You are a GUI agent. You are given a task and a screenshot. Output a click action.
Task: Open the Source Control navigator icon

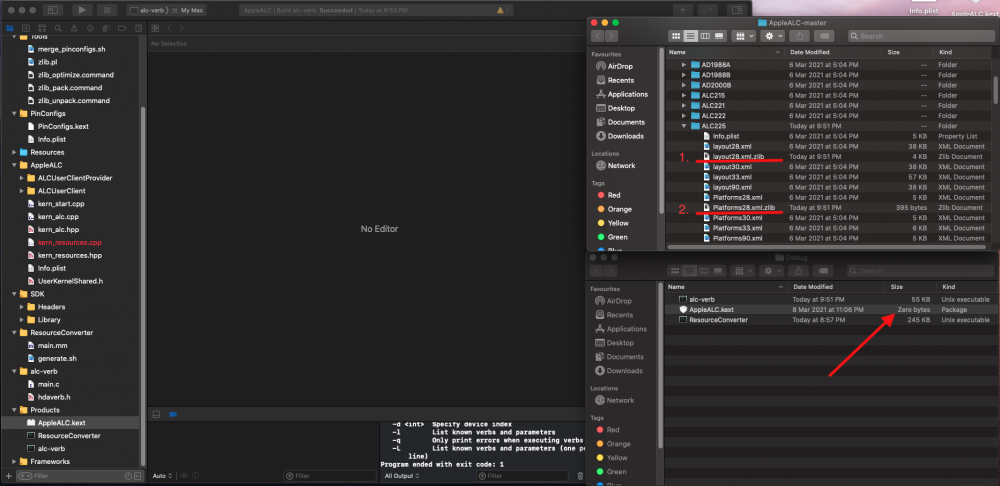[26, 28]
